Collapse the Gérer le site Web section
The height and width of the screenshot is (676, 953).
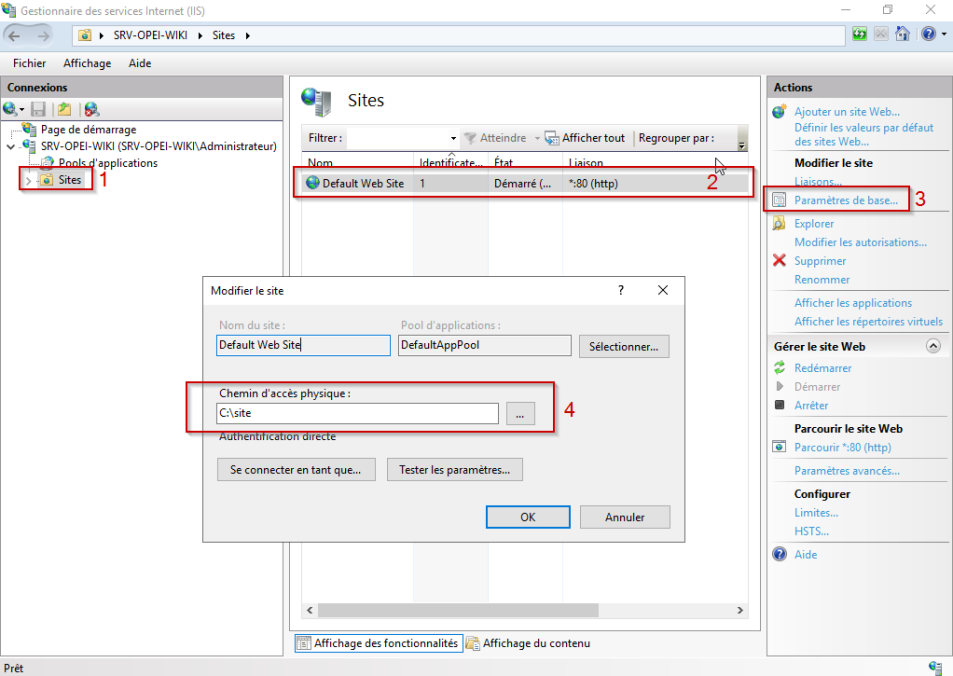[933, 346]
